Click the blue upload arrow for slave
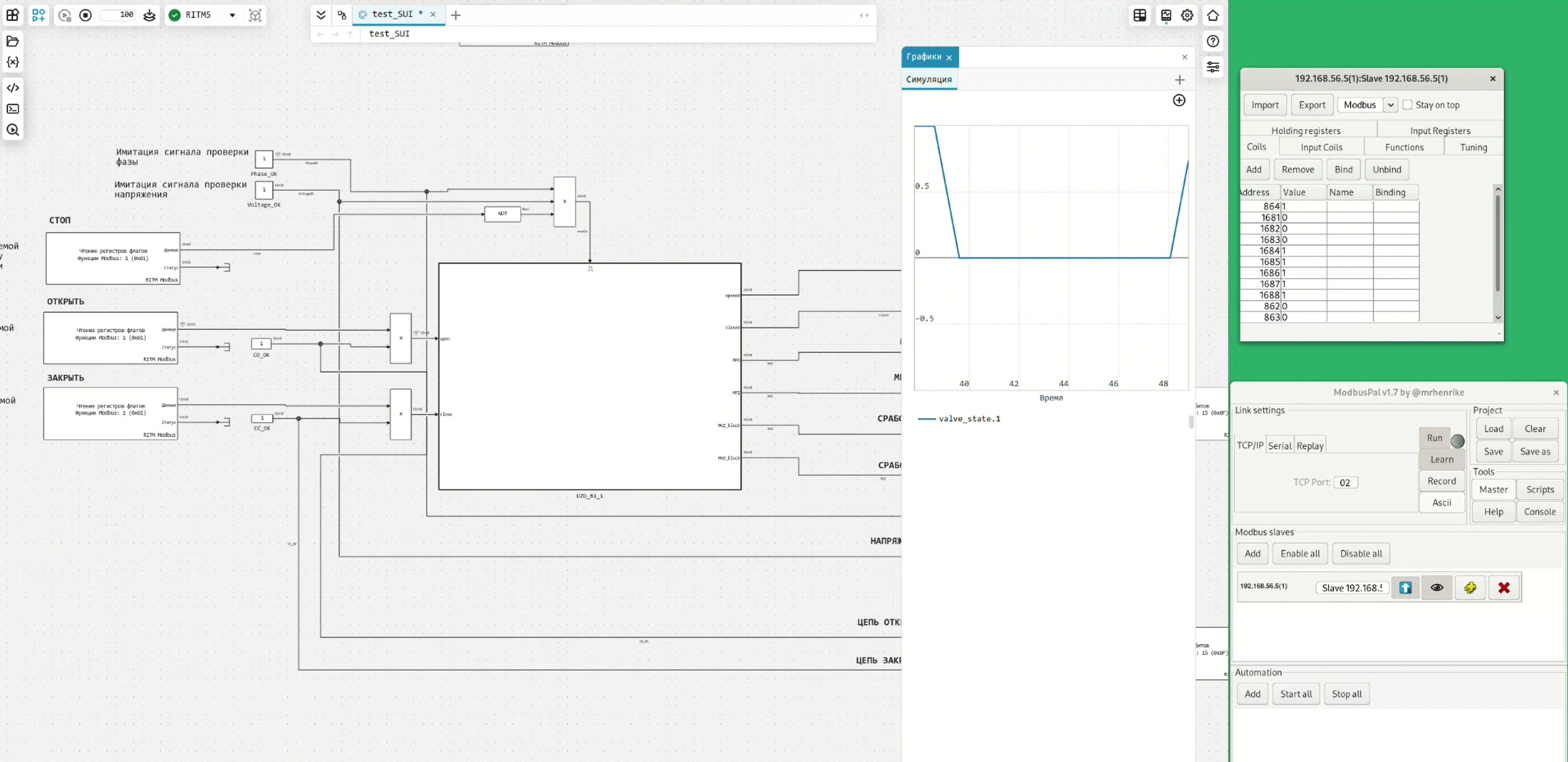1568x762 pixels. click(1405, 587)
